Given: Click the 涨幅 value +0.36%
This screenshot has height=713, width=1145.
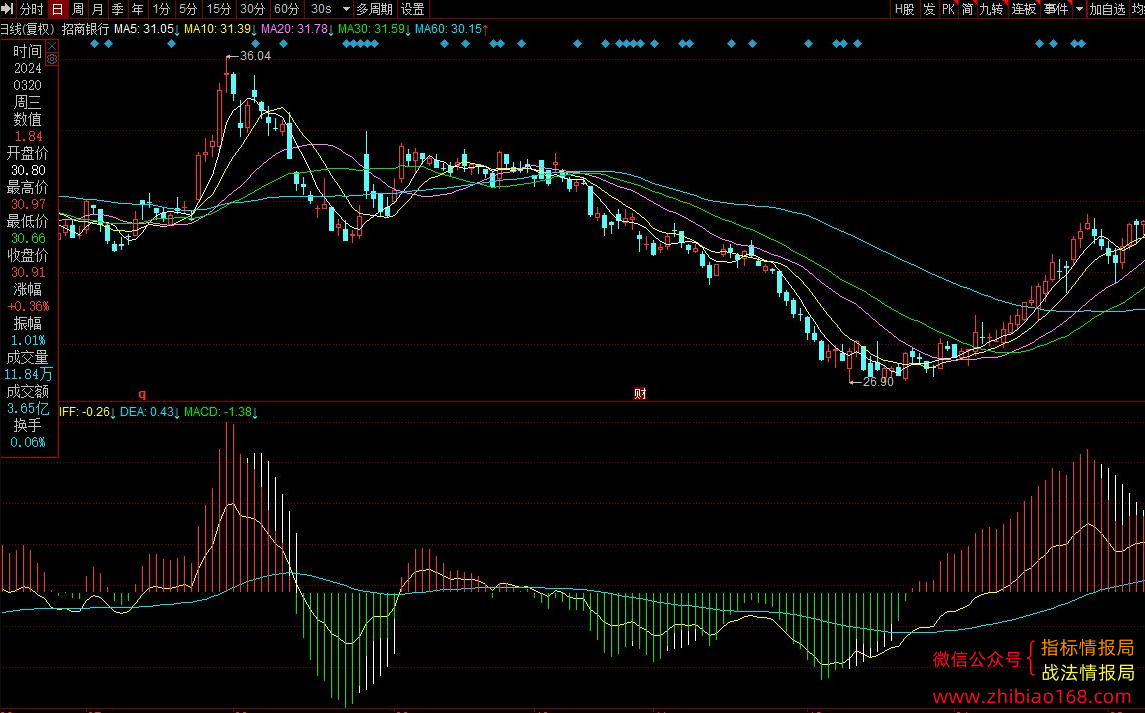Looking at the screenshot, I should click(28, 306).
